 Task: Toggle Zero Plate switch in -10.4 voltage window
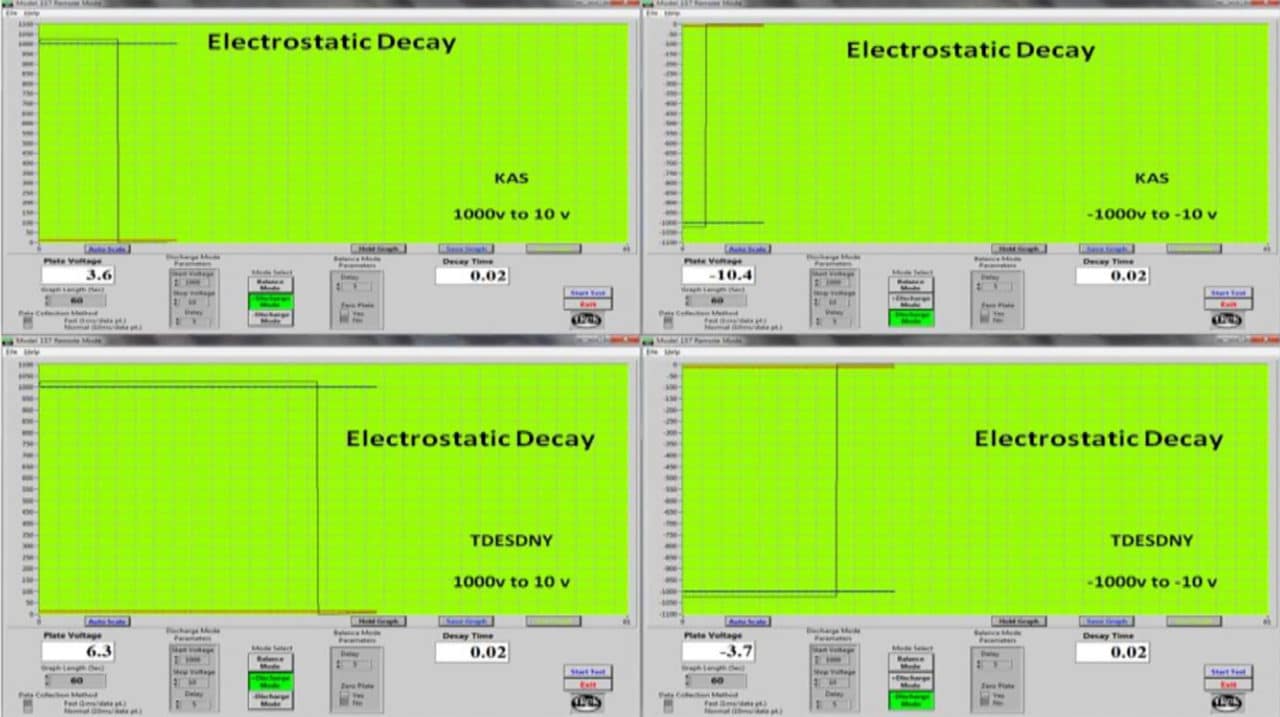(x=985, y=314)
